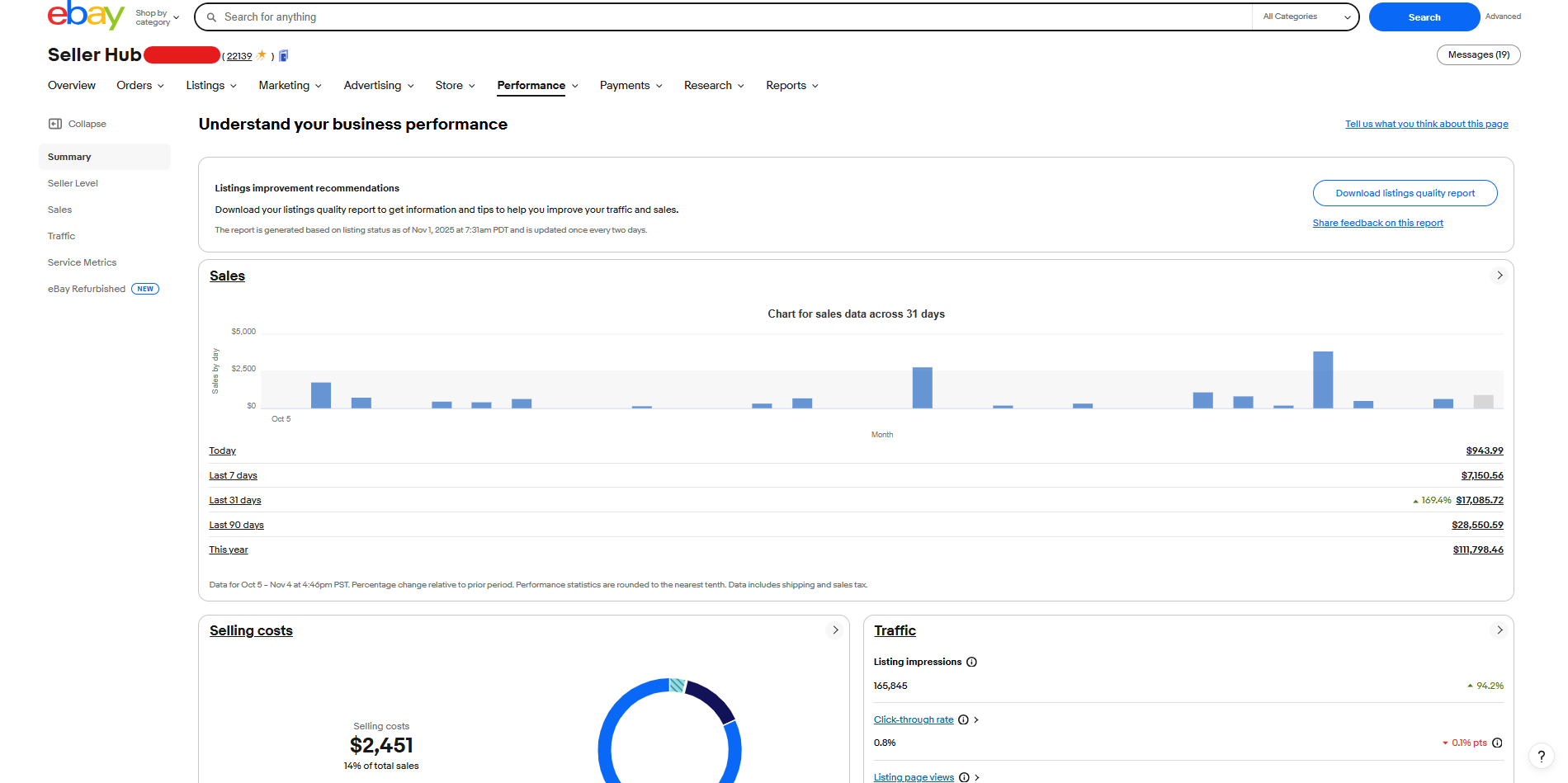Click the tallest bar in sales chart
The width and height of the screenshot is (1568, 783).
pyautogui.click(x=1323, y=380)
